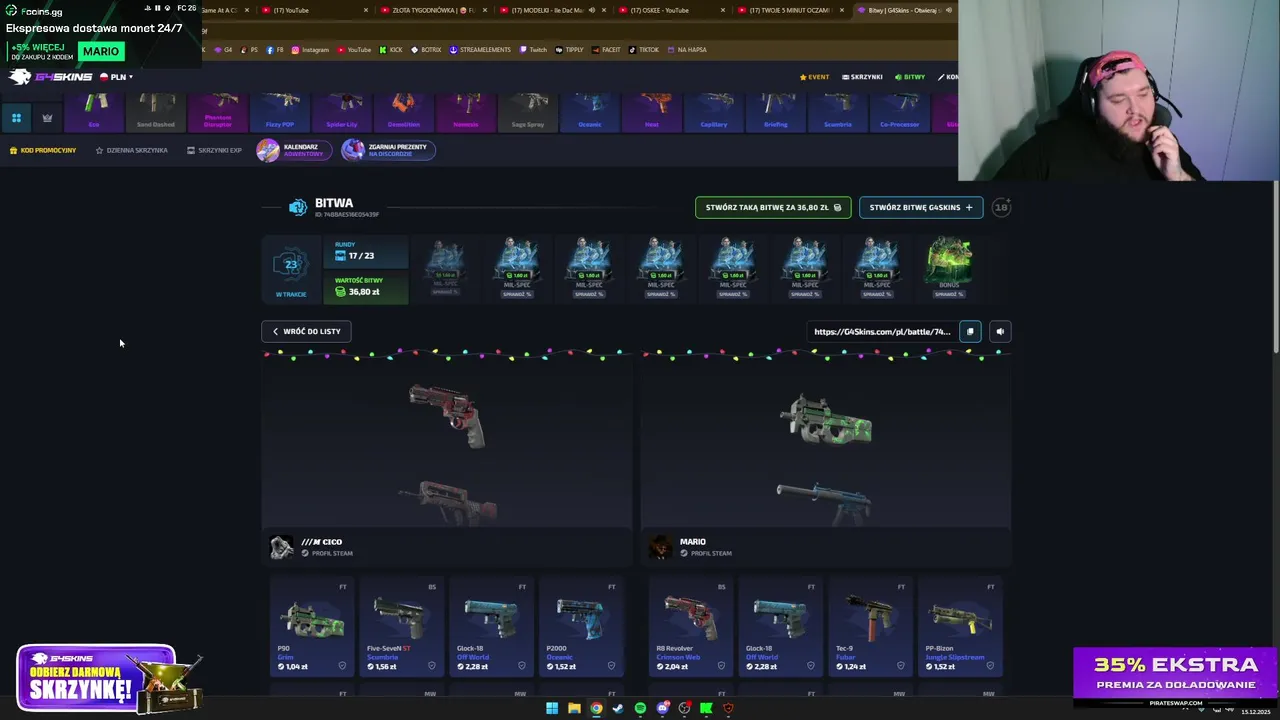The image size is (1280, 720).
Task: Open the BITWY section
Action: pyautogui.click(x=910, y=77)
